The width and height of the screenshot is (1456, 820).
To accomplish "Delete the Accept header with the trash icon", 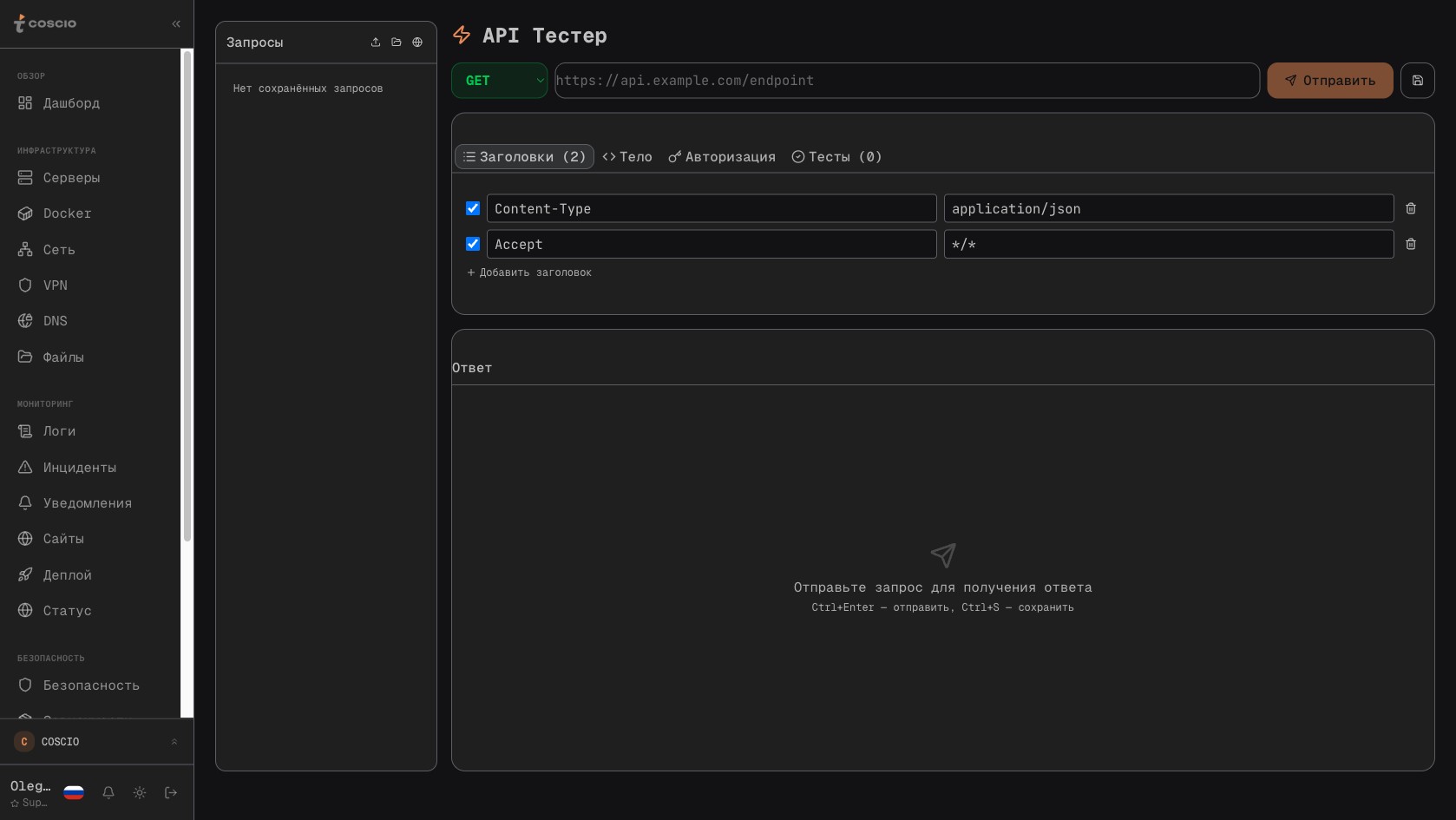I will tap(1411, 244).
